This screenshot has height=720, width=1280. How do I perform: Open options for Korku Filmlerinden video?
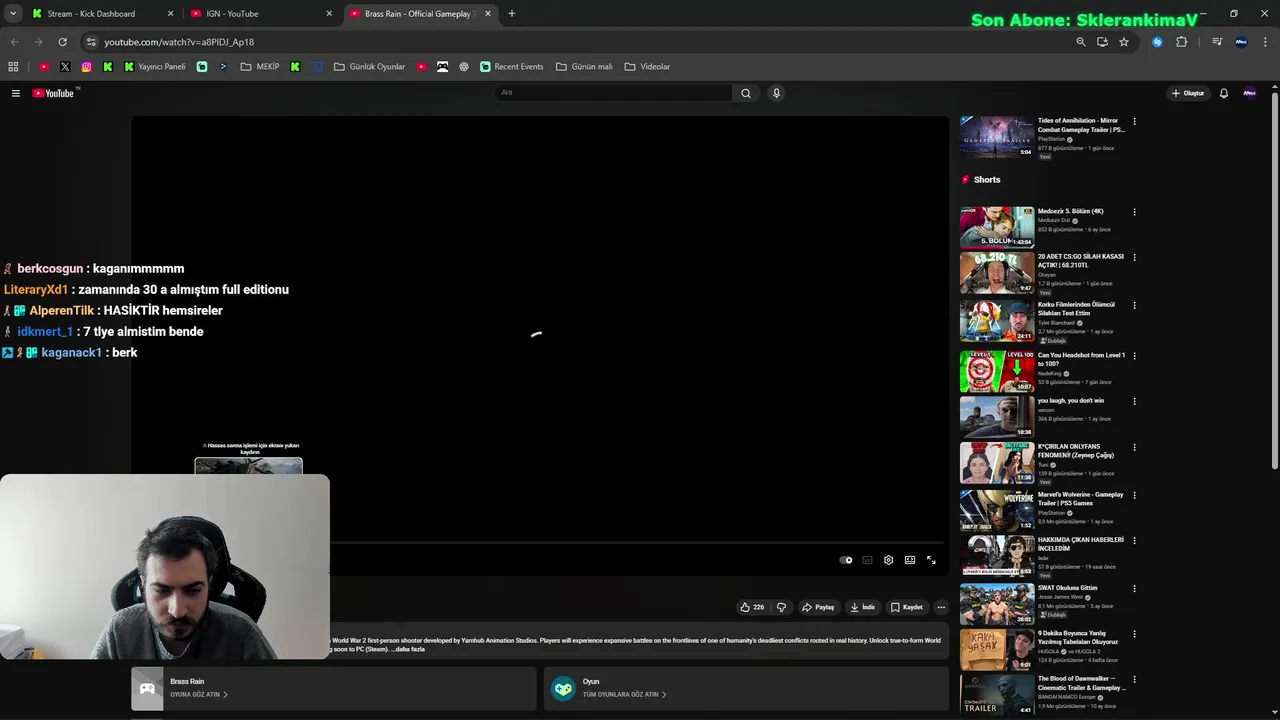(1134, 306)
